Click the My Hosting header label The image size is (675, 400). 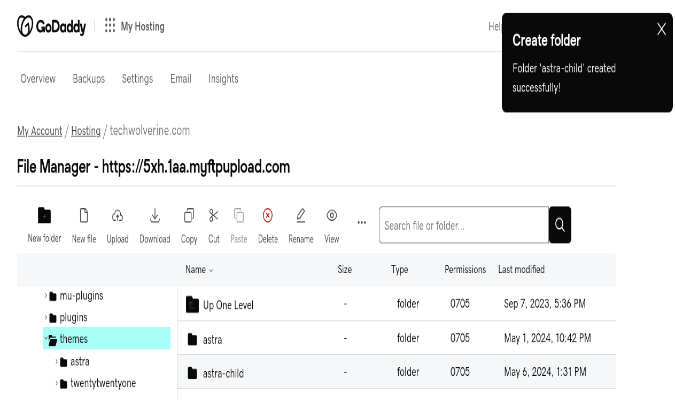pyautogui.click(x=142, y=27)
